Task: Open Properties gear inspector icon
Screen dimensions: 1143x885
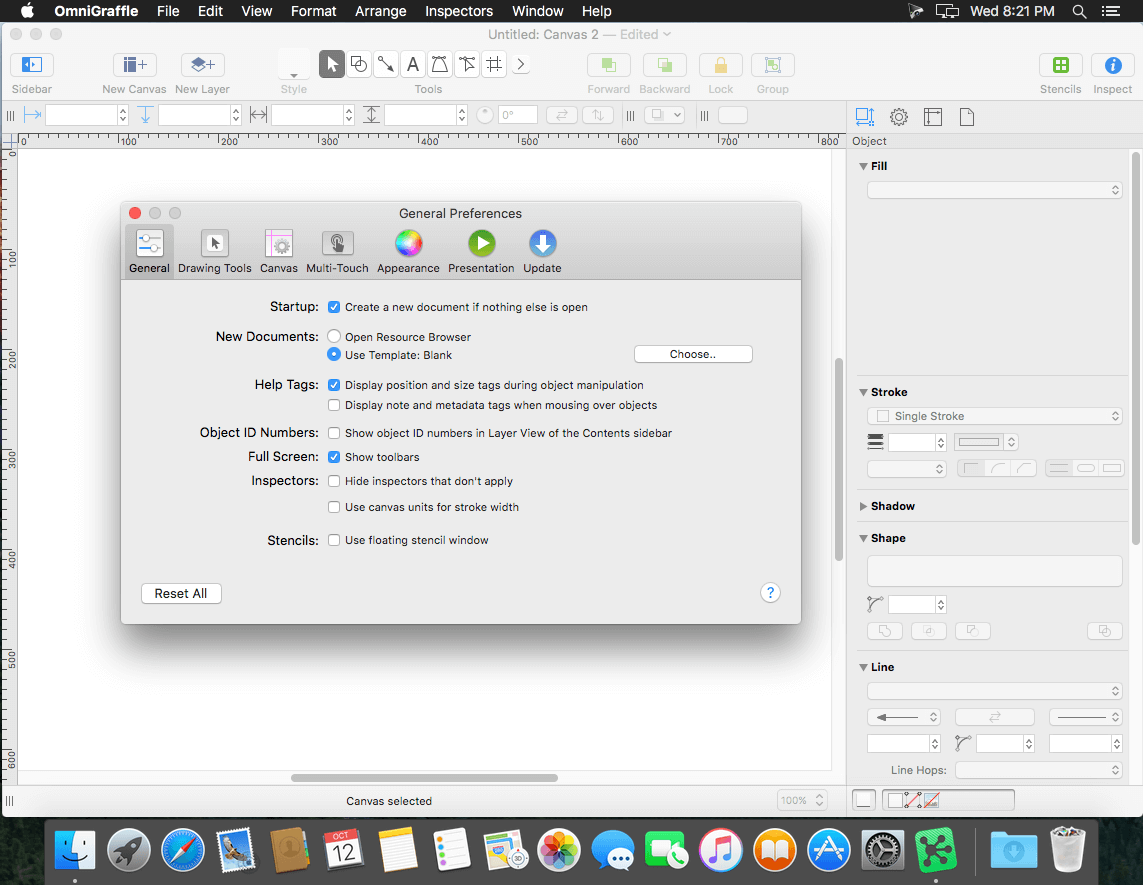Action: [x=899, y=117]
